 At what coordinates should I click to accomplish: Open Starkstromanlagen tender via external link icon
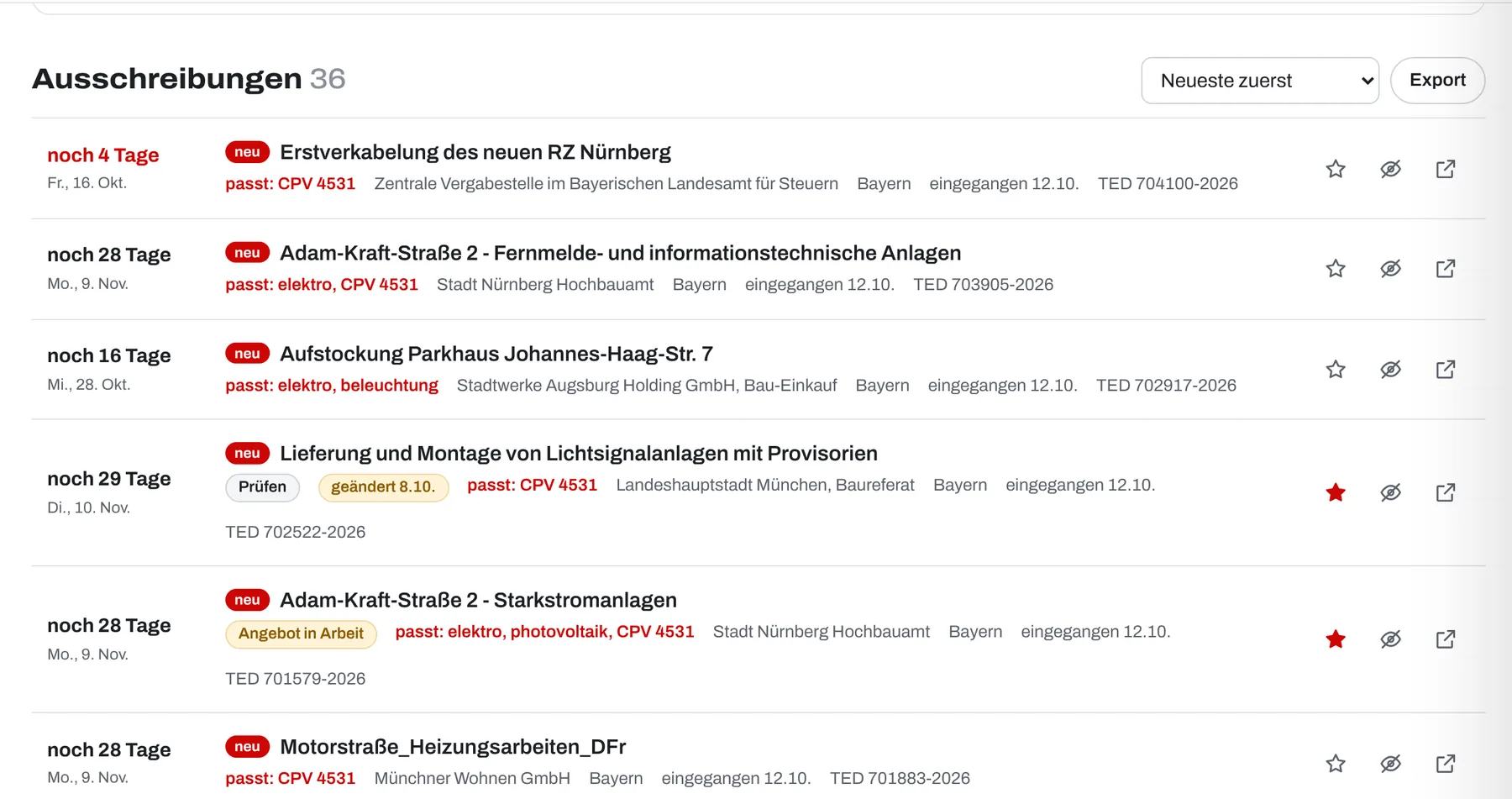1446,639
